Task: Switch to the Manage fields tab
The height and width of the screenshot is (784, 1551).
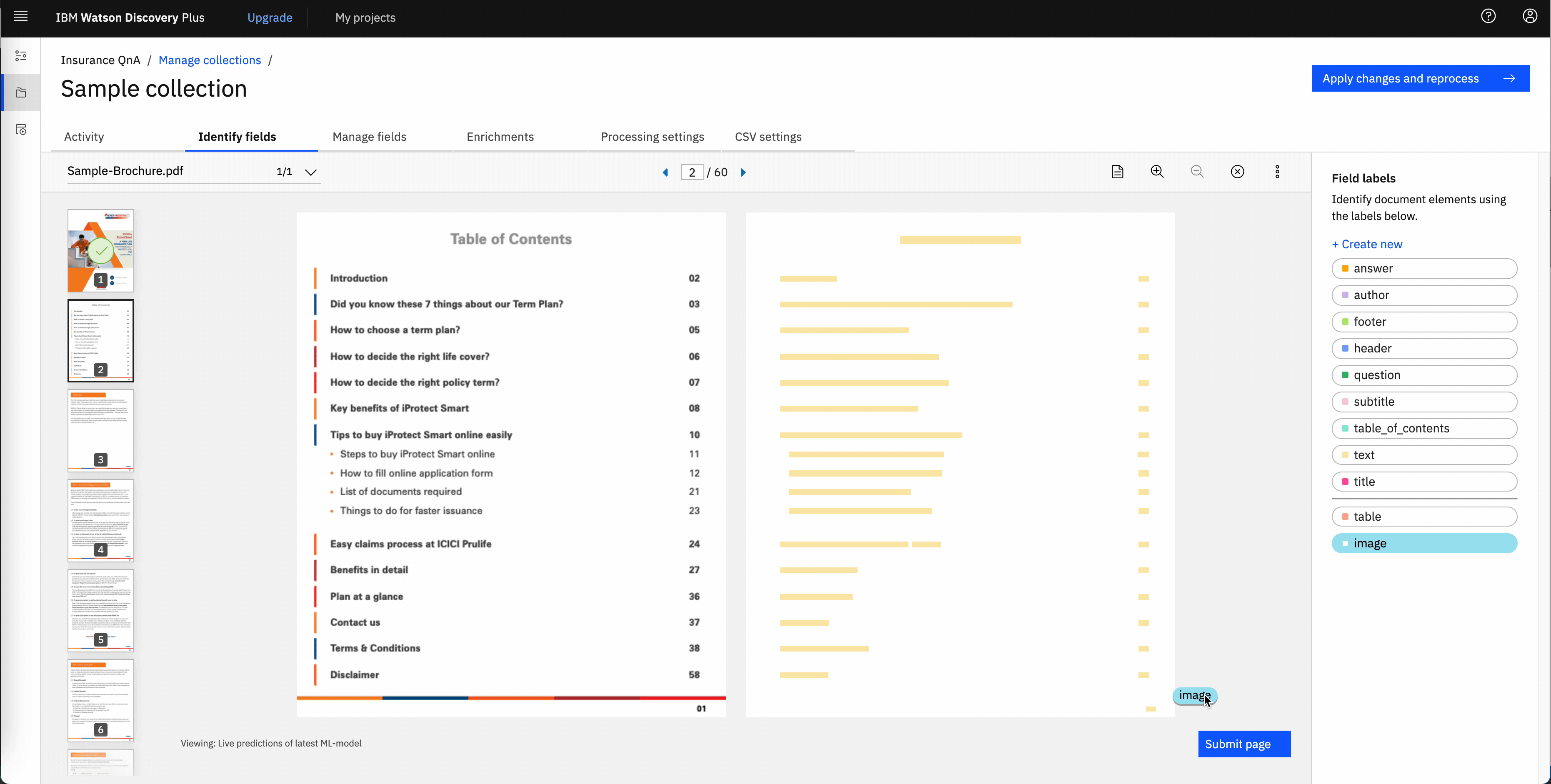Action: [369, 137]
